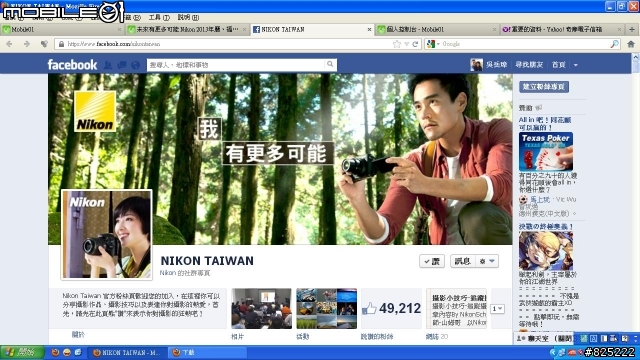Open the Texas Poker ad image
This screenshot has width=640, height=360.
click(546, 151)
